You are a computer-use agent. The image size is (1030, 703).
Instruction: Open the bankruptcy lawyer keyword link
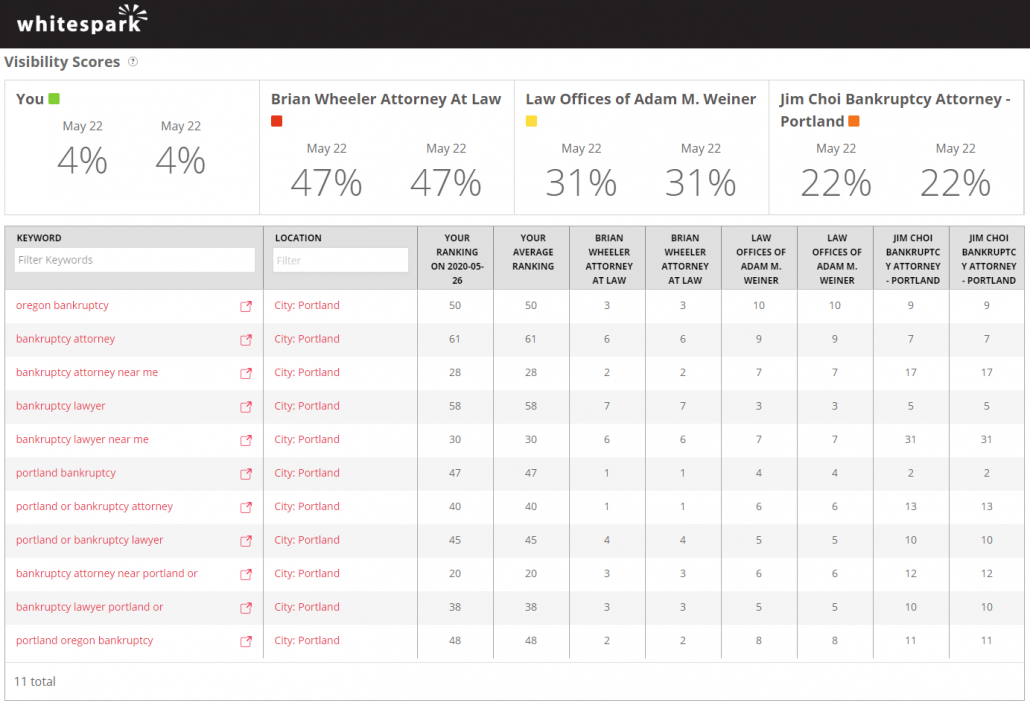pyautogui.click(x=60, y=406)
